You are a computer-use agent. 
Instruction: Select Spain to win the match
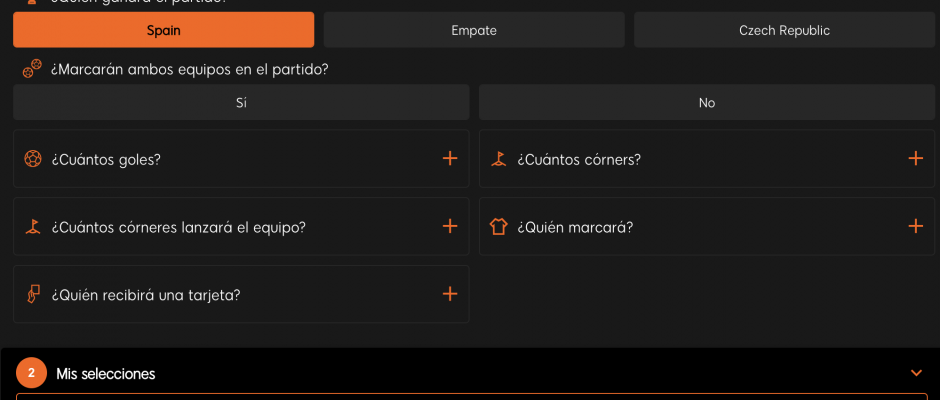click(163, 30)
